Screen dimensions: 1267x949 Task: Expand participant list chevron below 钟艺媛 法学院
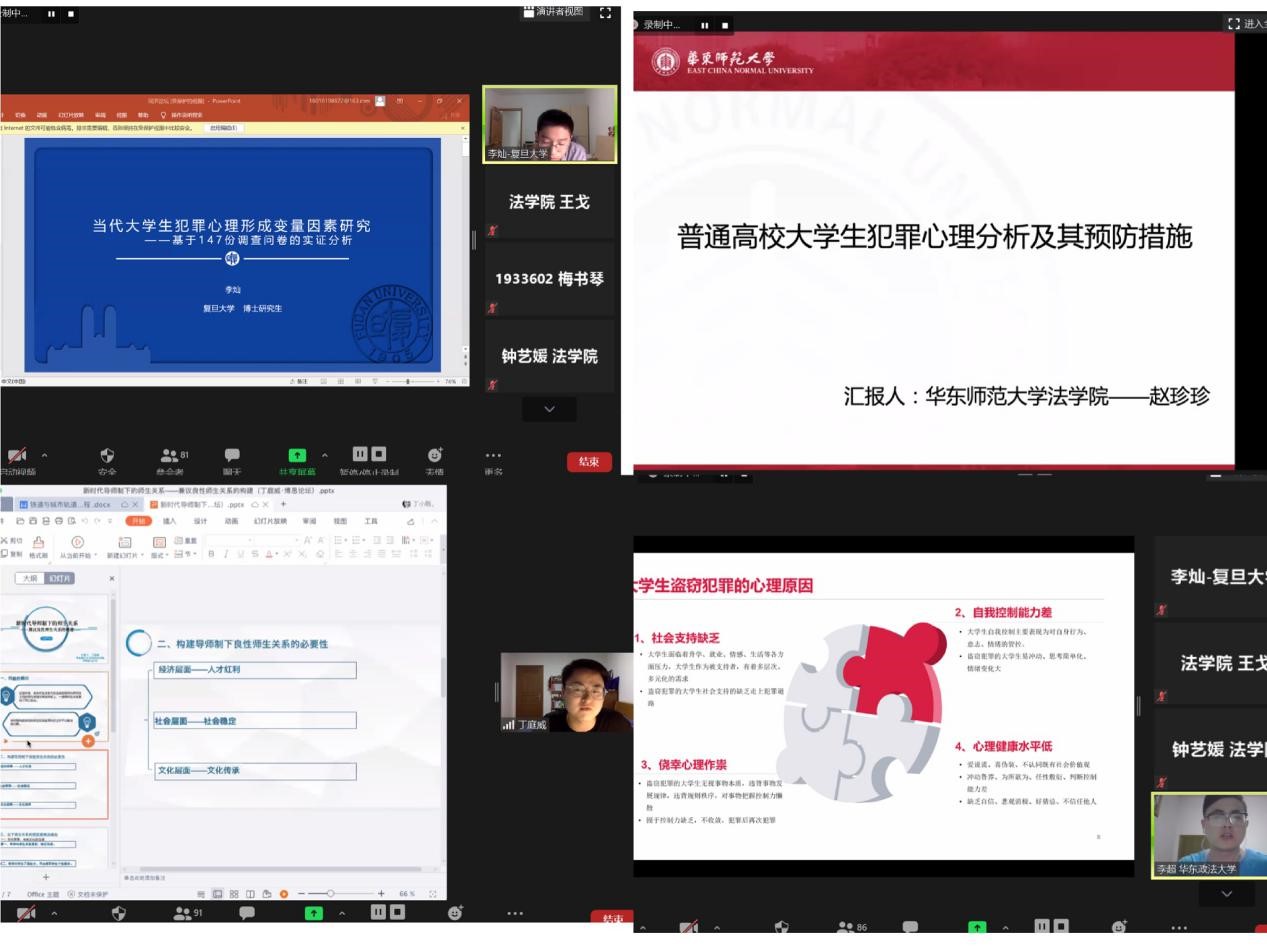(549, 409)
